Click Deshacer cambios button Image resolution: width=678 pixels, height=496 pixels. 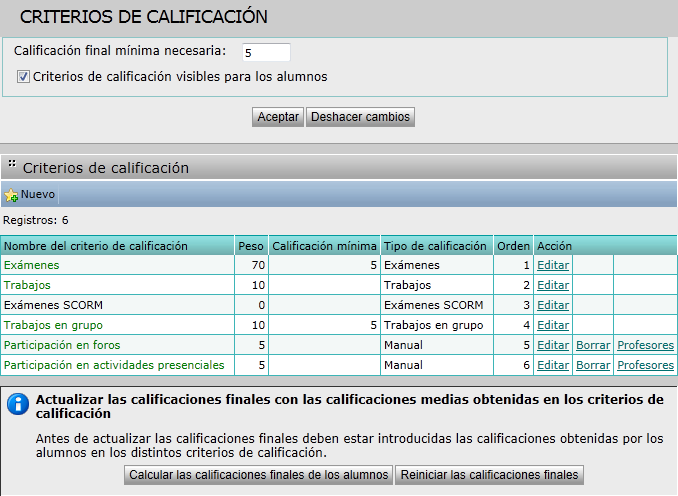360,117
